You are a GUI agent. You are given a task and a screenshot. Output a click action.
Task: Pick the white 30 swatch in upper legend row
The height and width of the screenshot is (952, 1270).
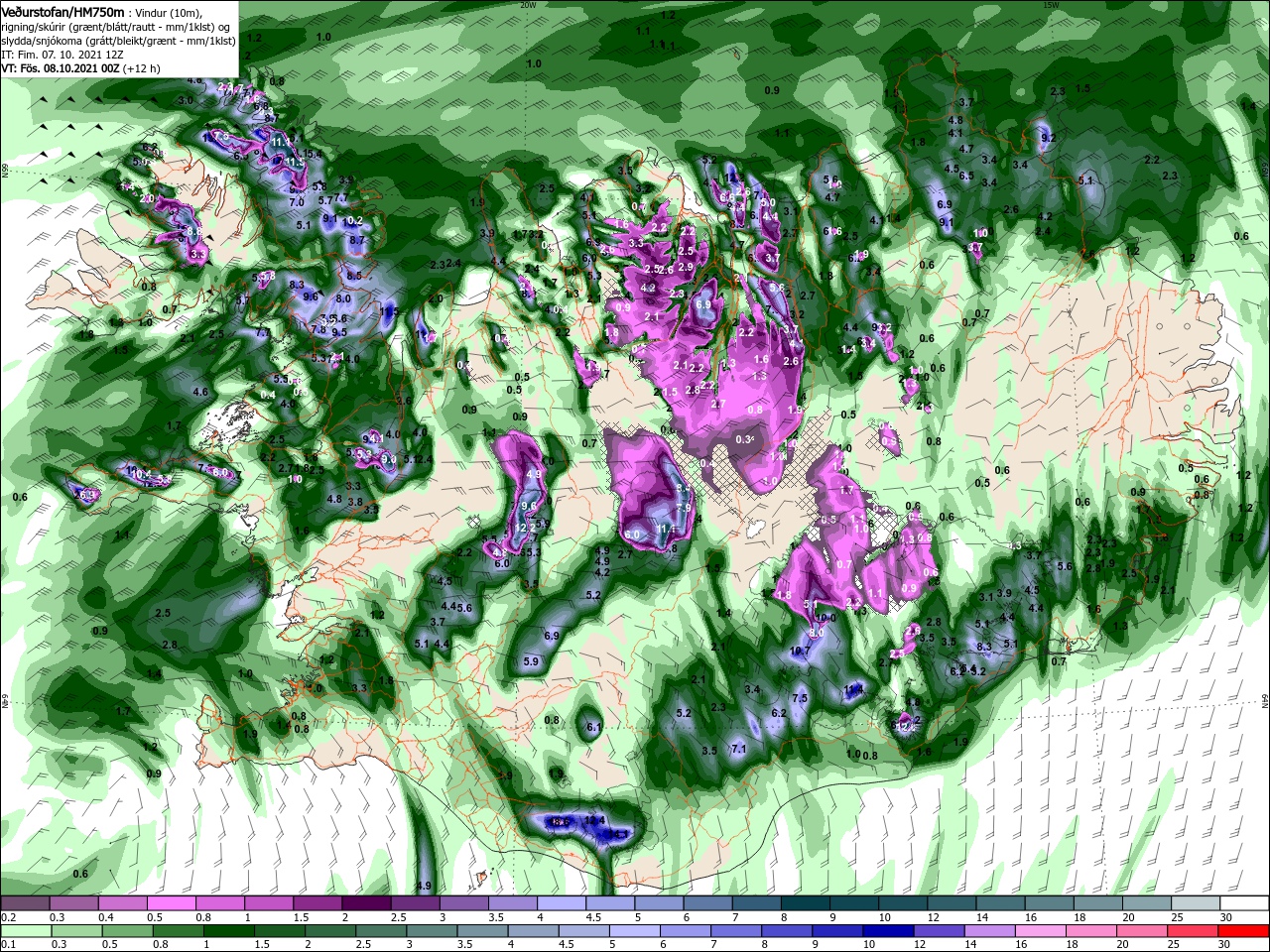(x=1245, y=903)
